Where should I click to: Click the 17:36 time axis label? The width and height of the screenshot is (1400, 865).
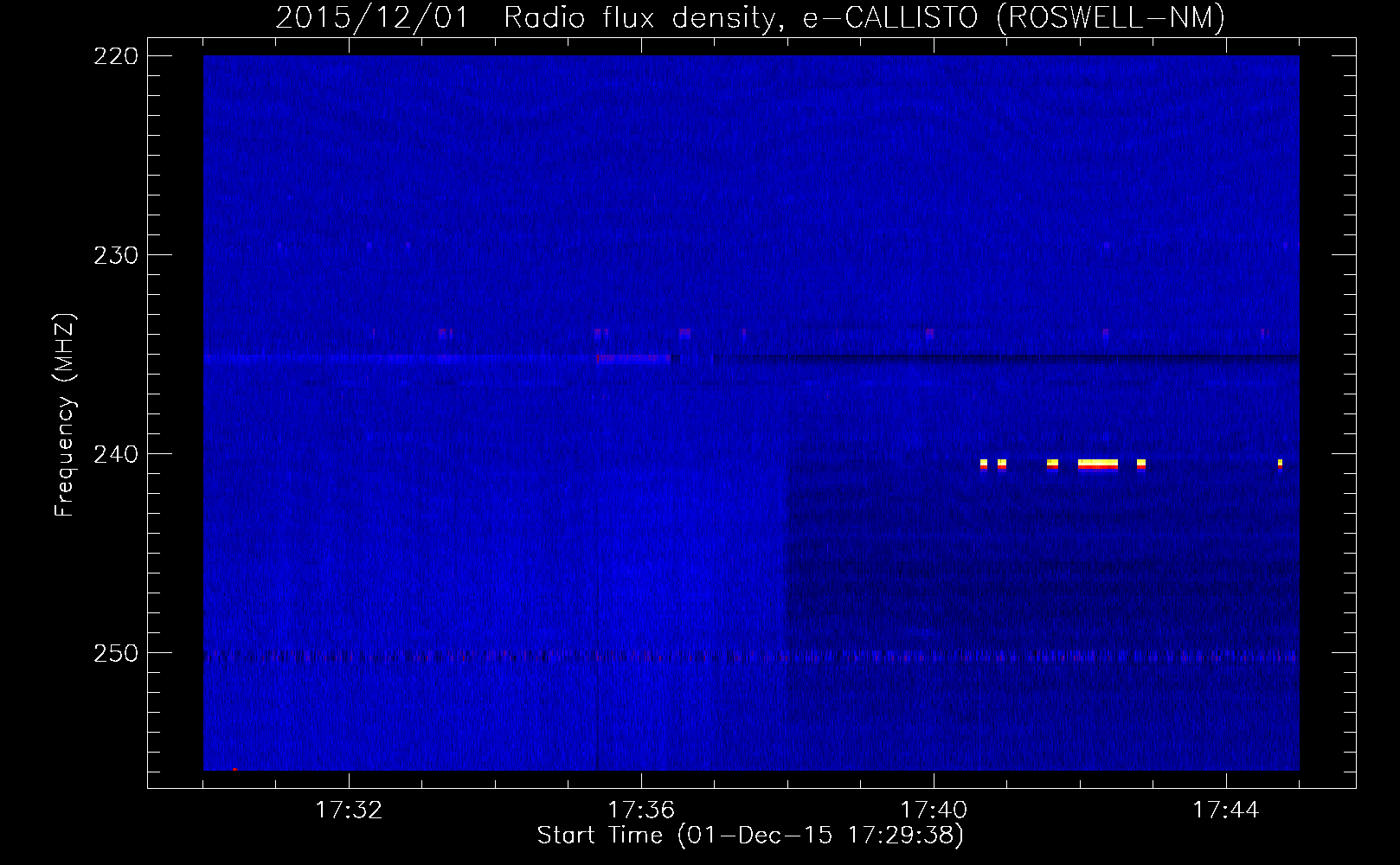click(641, 811)
